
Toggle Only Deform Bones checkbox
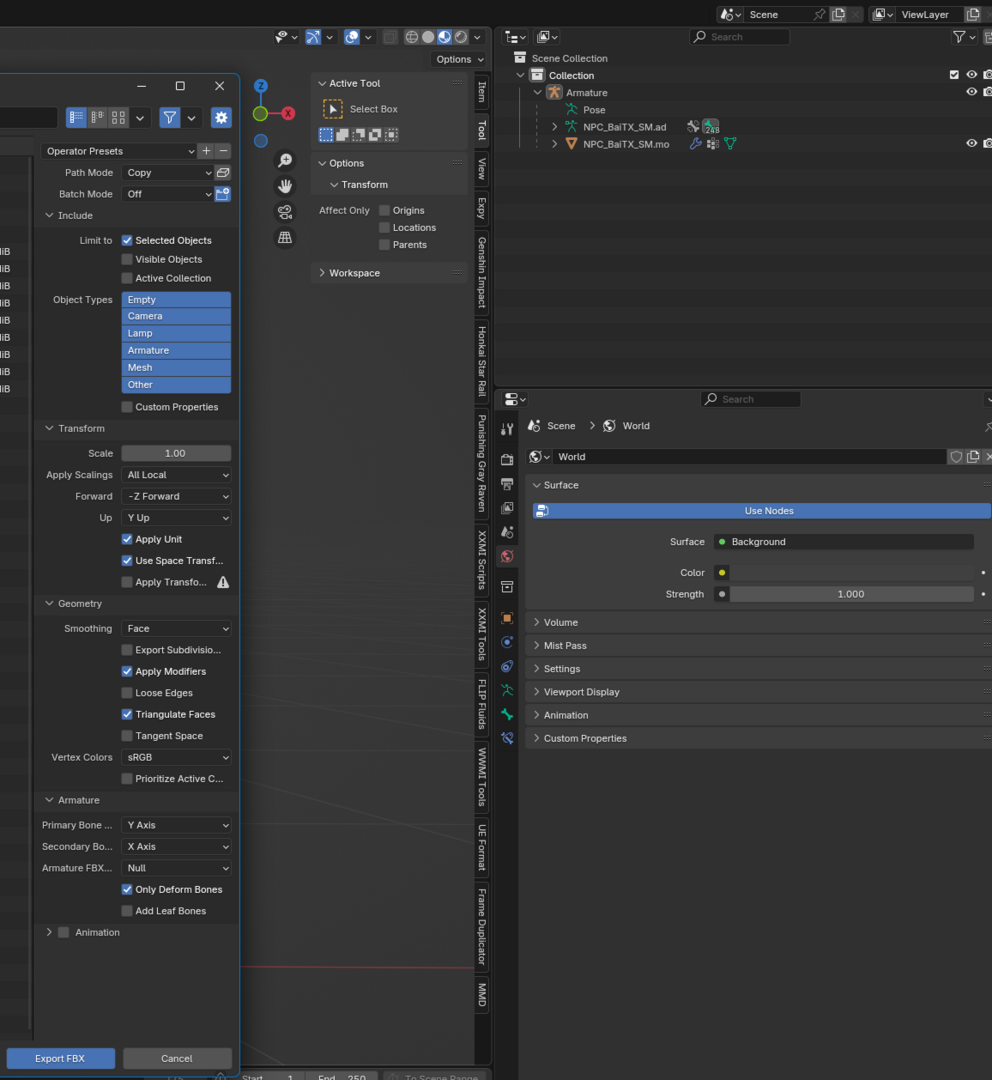127,889
